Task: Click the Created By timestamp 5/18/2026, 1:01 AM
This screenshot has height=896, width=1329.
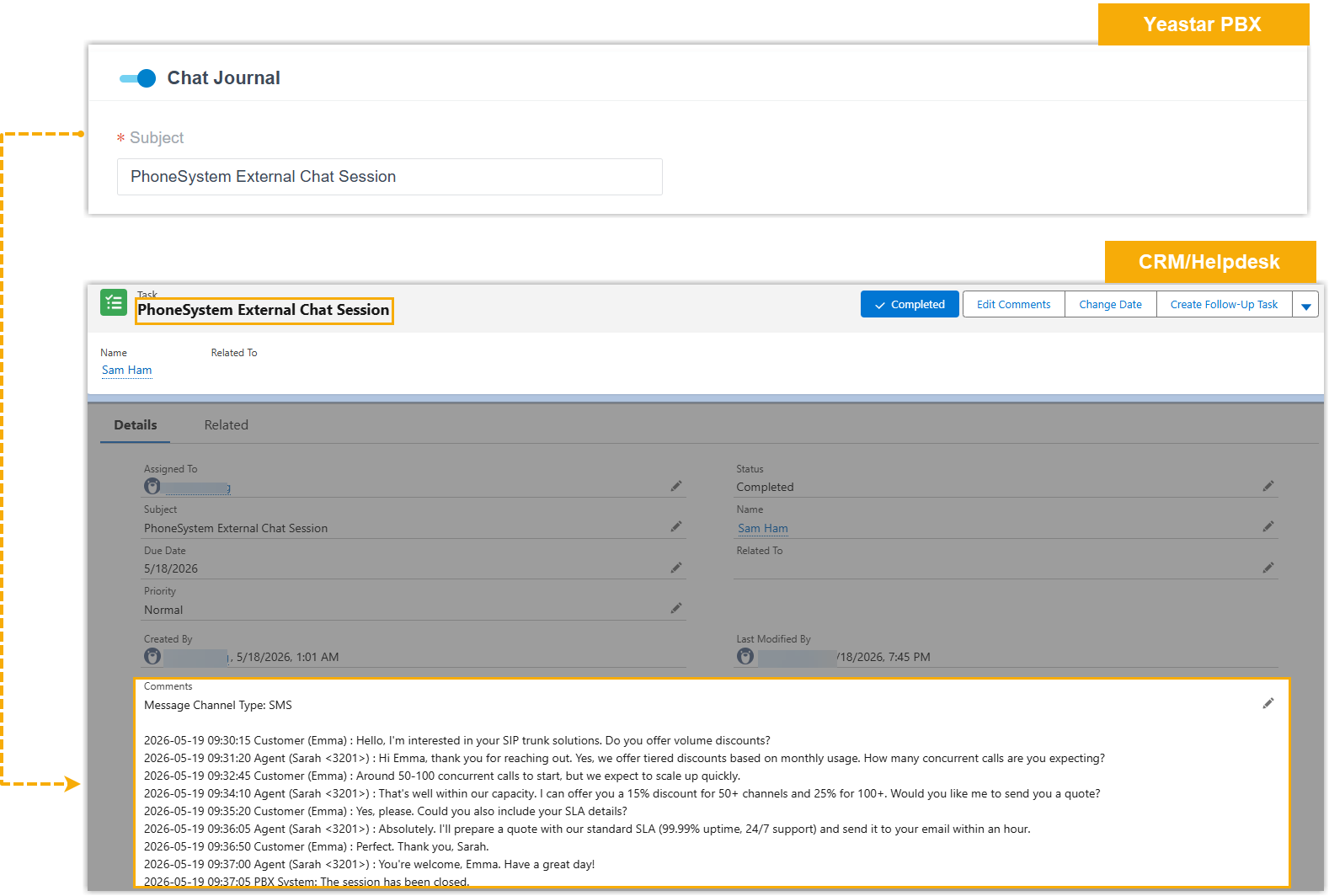Action: coord(287,657)
